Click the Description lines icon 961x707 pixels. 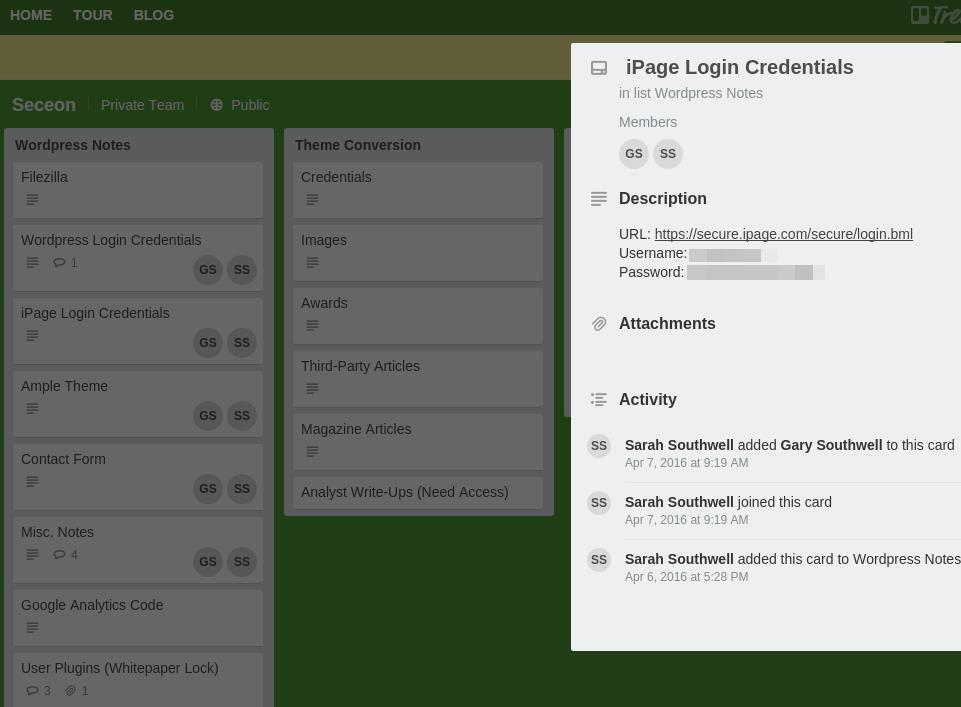[599, 199]
